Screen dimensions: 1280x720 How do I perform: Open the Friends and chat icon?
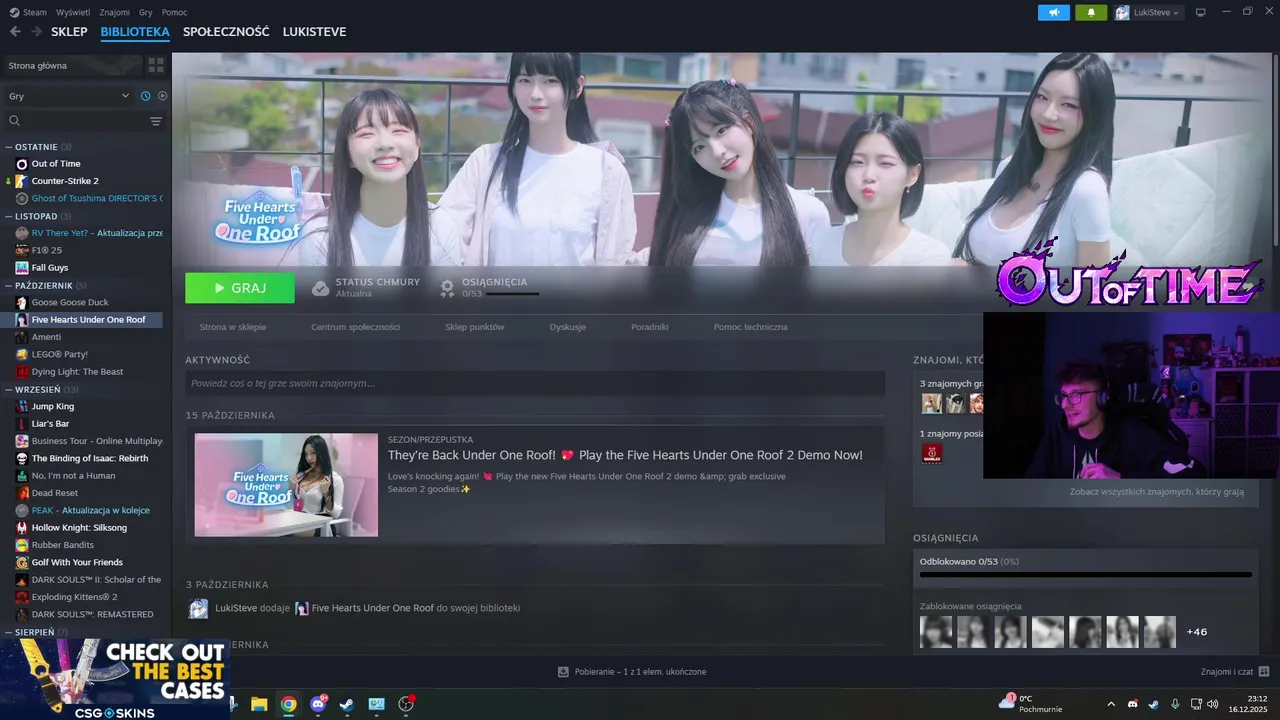tap(1264, 672)
